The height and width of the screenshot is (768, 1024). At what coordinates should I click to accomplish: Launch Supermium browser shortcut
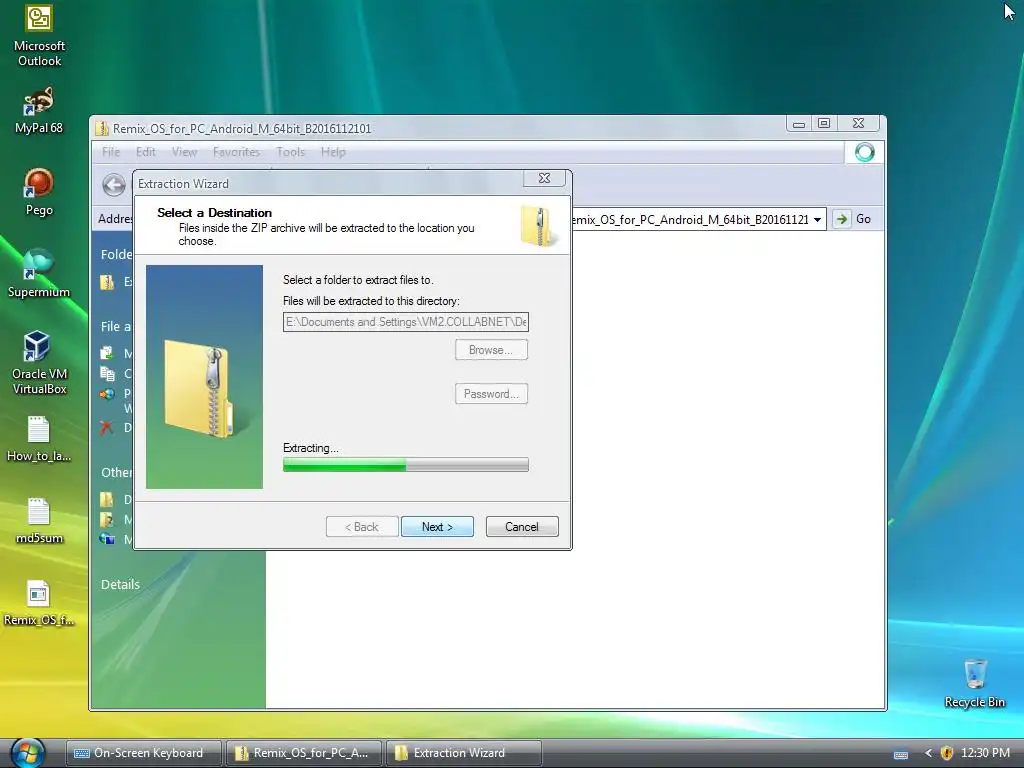tap(39, 274)
